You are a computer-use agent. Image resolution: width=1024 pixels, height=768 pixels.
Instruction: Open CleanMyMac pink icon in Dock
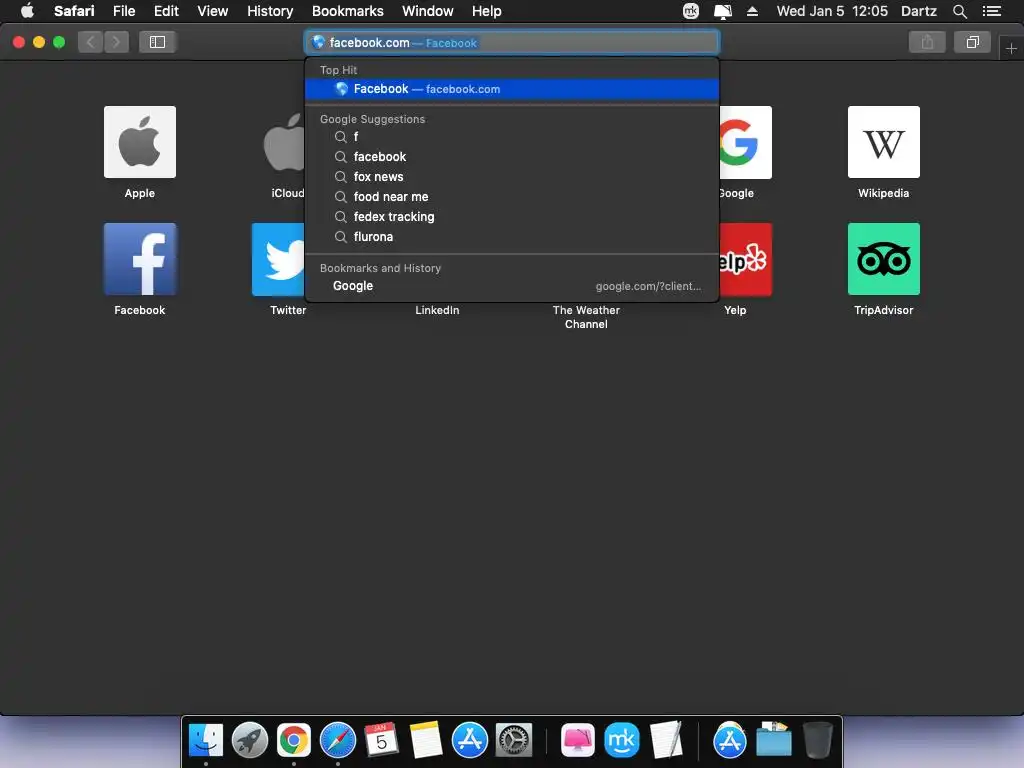coord(578,741)
